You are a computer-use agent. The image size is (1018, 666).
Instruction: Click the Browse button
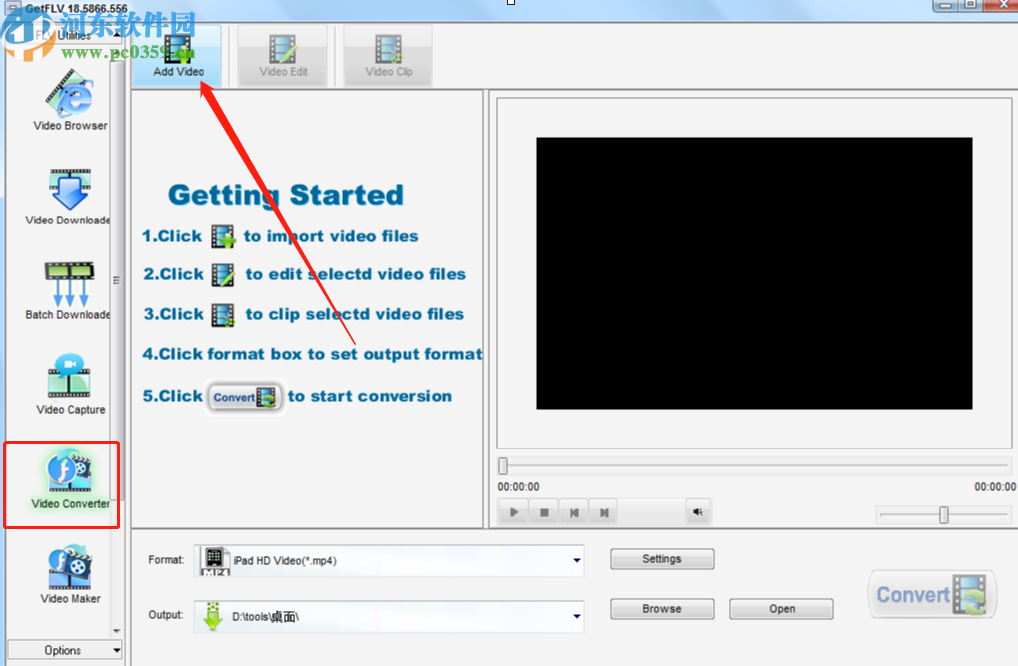click(x=662, y=609)
